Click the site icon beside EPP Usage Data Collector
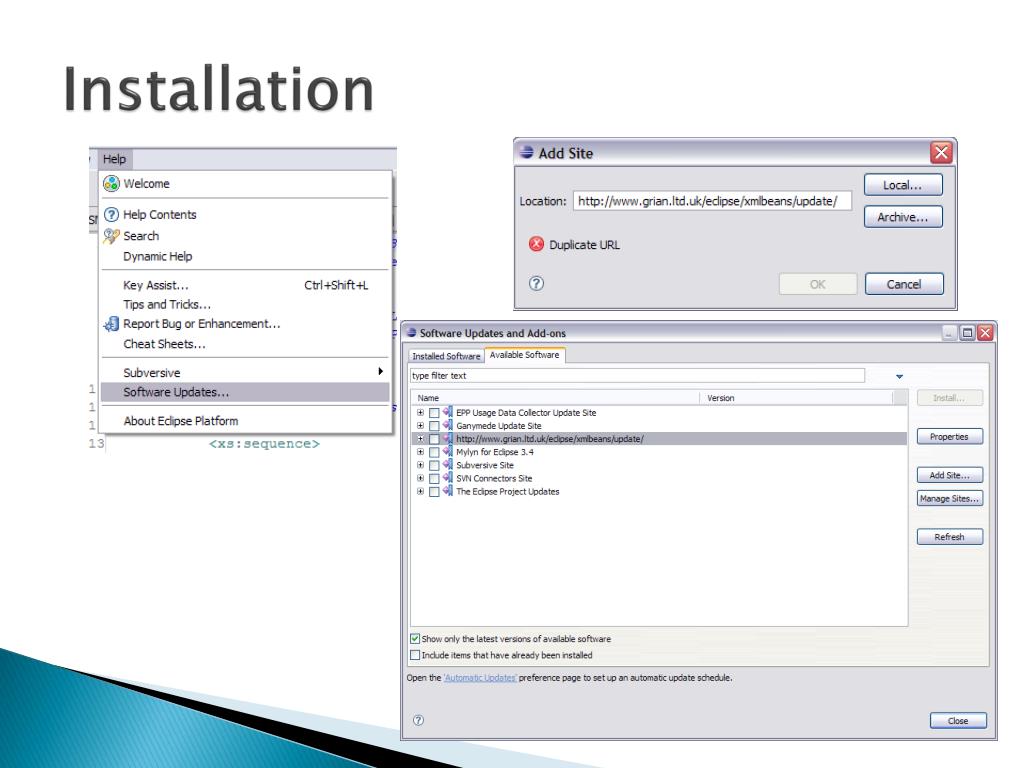The width and height of the screenshot is (1024, 768). point(447,412)
